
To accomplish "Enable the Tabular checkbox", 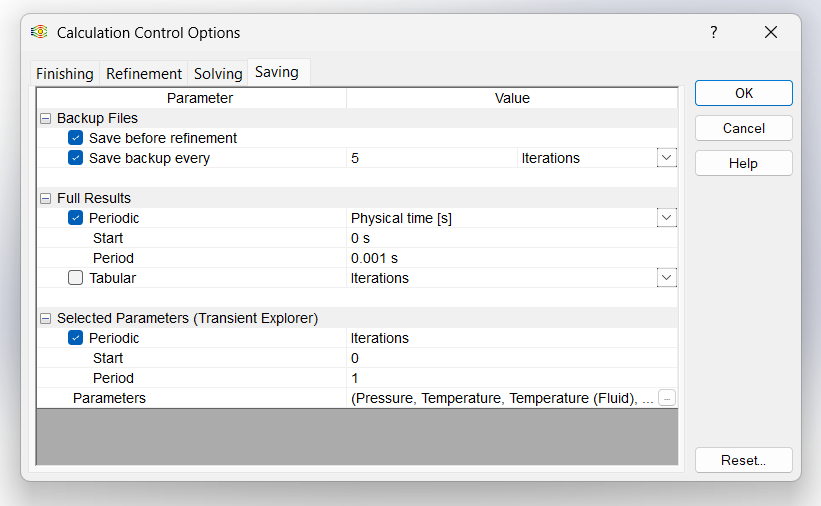I will (x=75, y=278).
